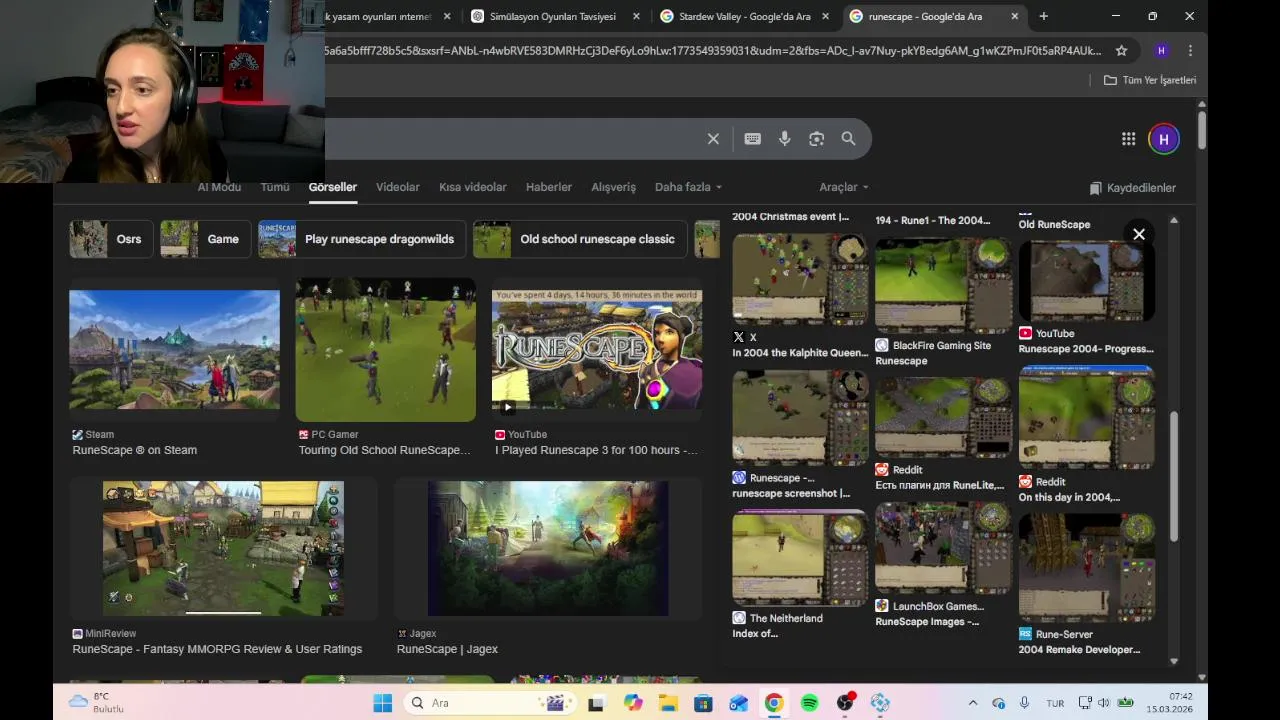1280x720 pixels.
Task: Open Task View on the taskbar
Action: tap(596, 703)
